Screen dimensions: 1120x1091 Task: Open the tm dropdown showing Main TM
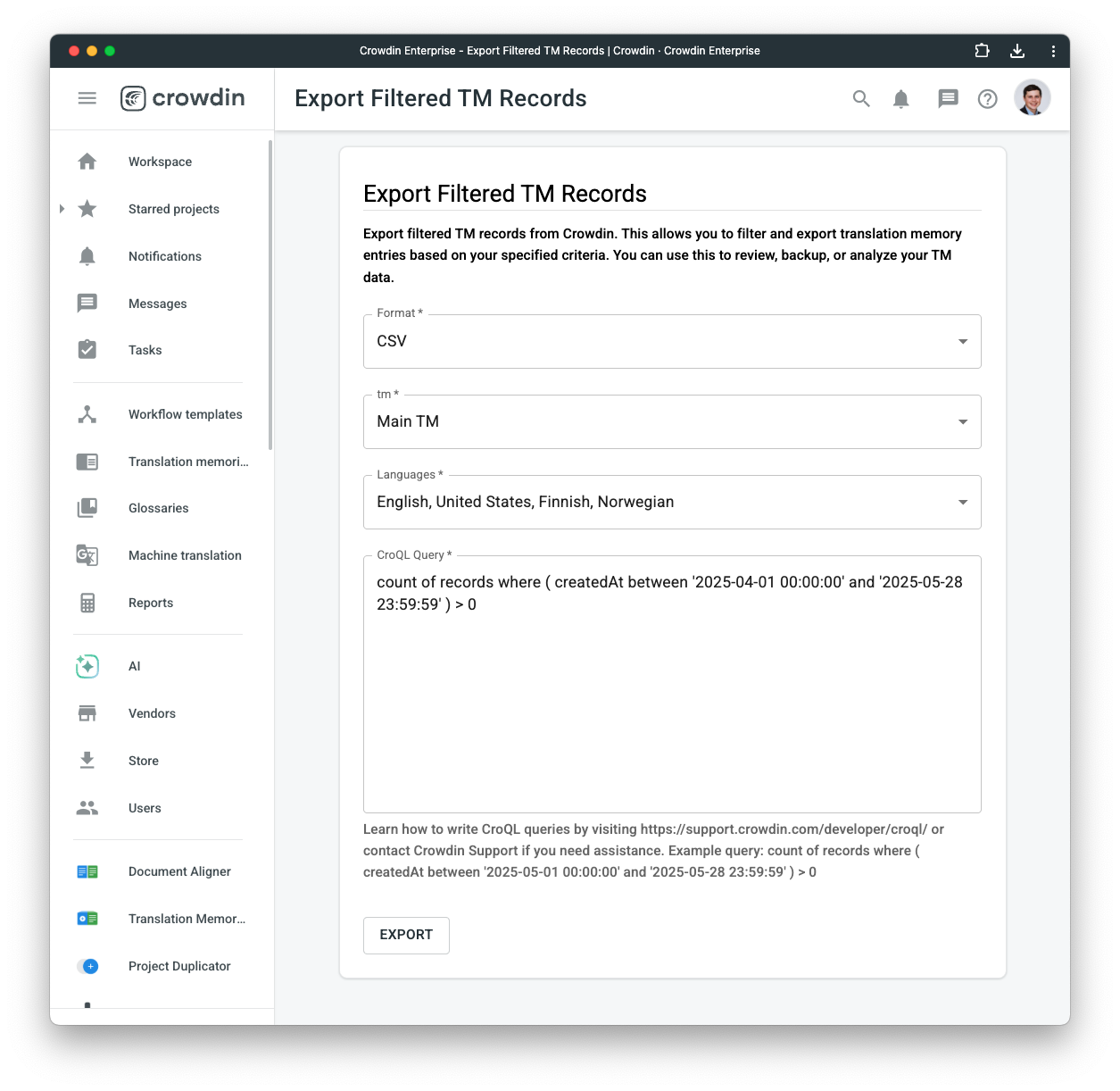tap(672, 421)
